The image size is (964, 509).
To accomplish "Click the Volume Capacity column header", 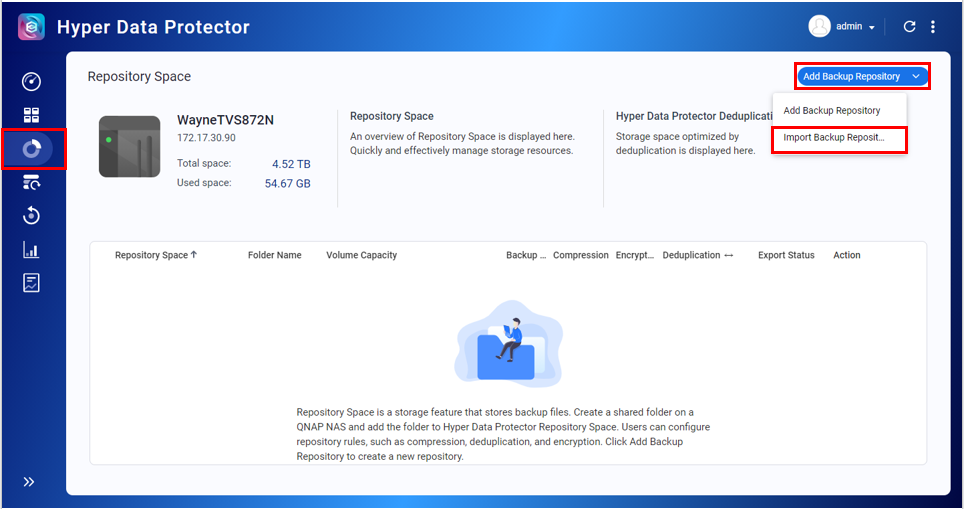I will tap(361, 255).
